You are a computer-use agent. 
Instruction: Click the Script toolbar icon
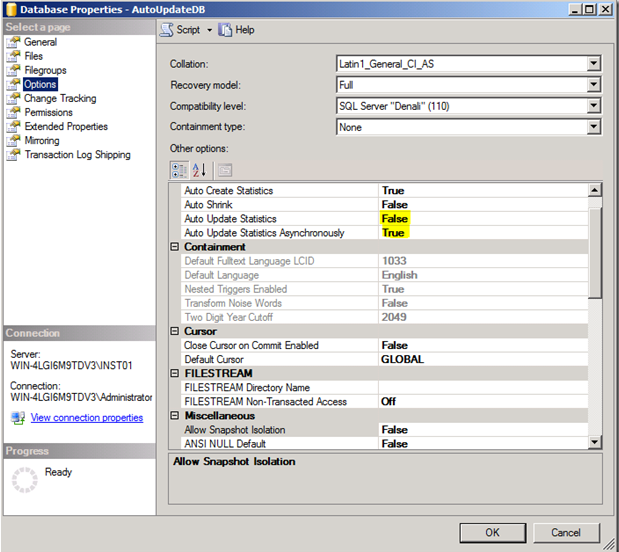[x=167, y=30]
